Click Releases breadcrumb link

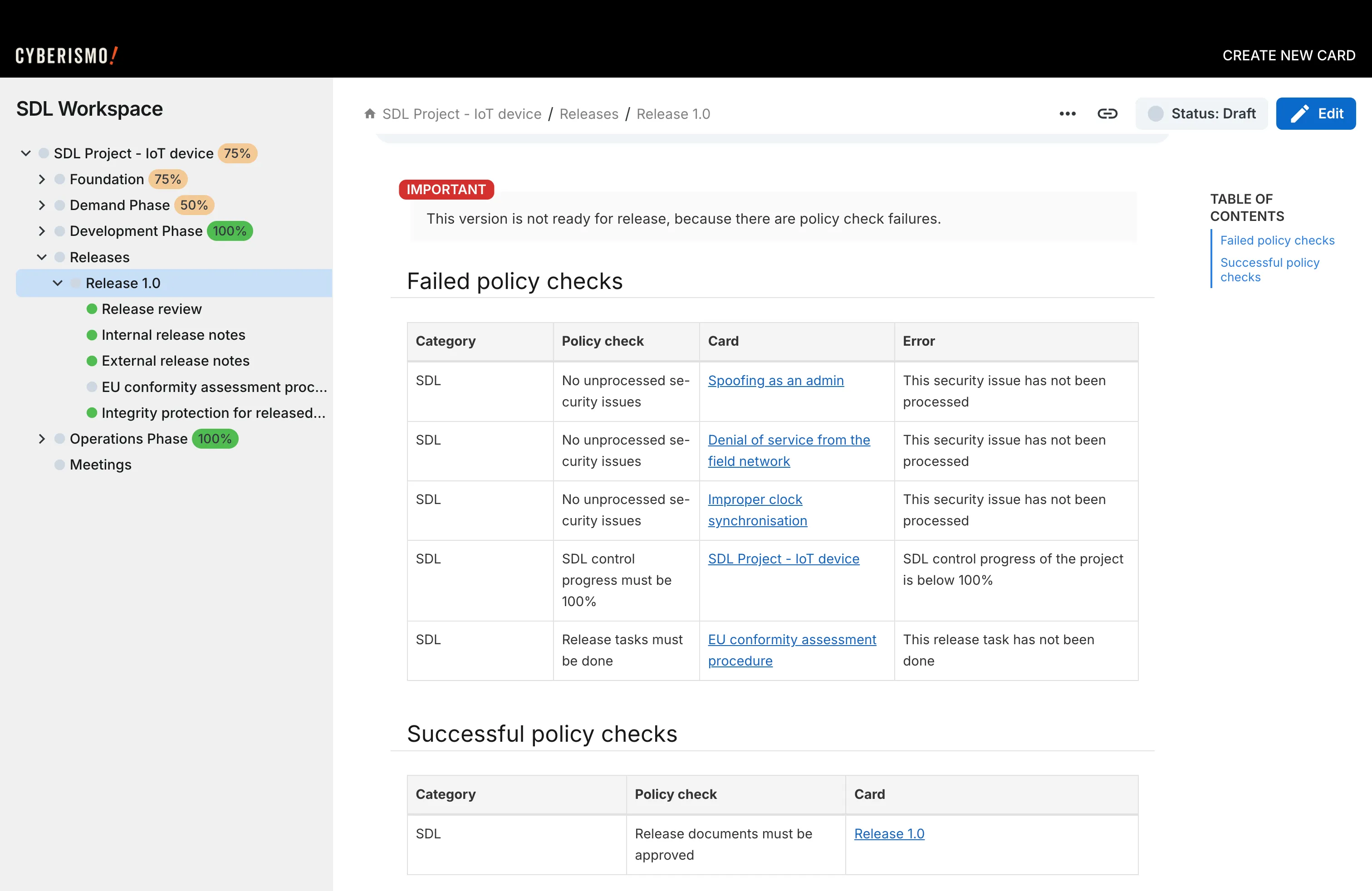click(588, 113)
